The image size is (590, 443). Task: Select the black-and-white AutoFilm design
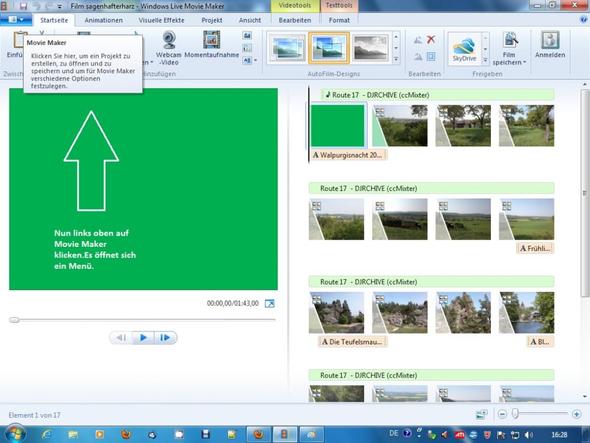pos(370,48)
